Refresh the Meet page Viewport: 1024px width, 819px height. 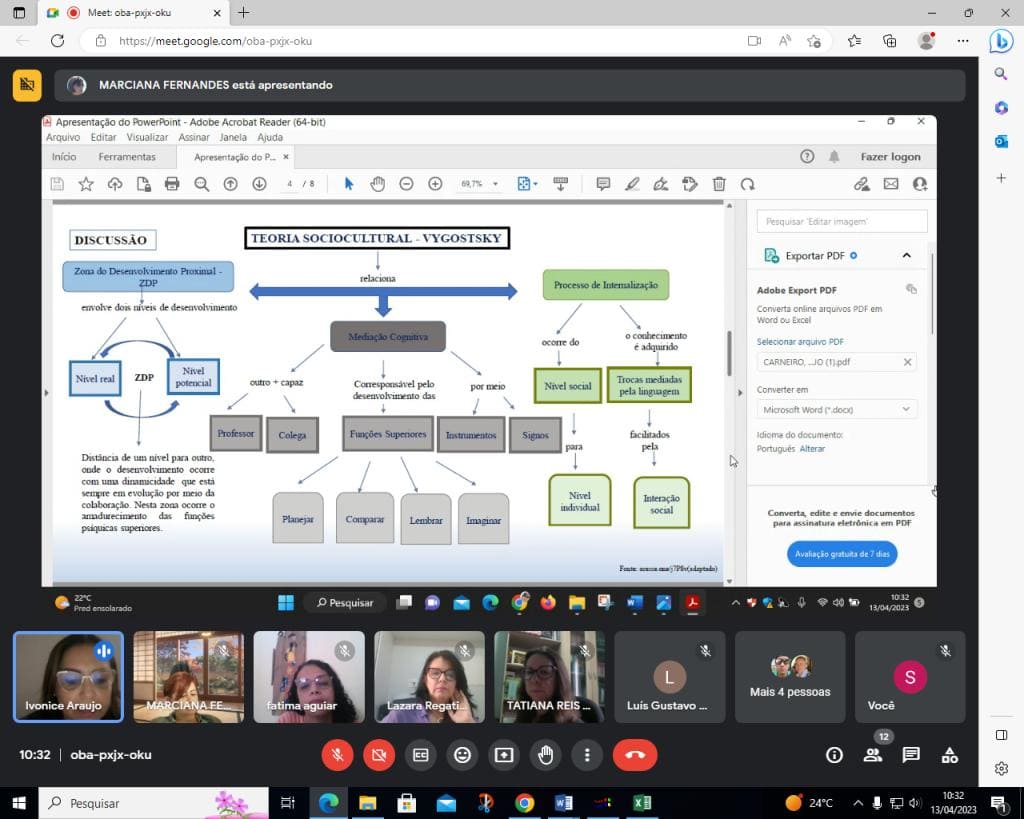pos(57,40)
